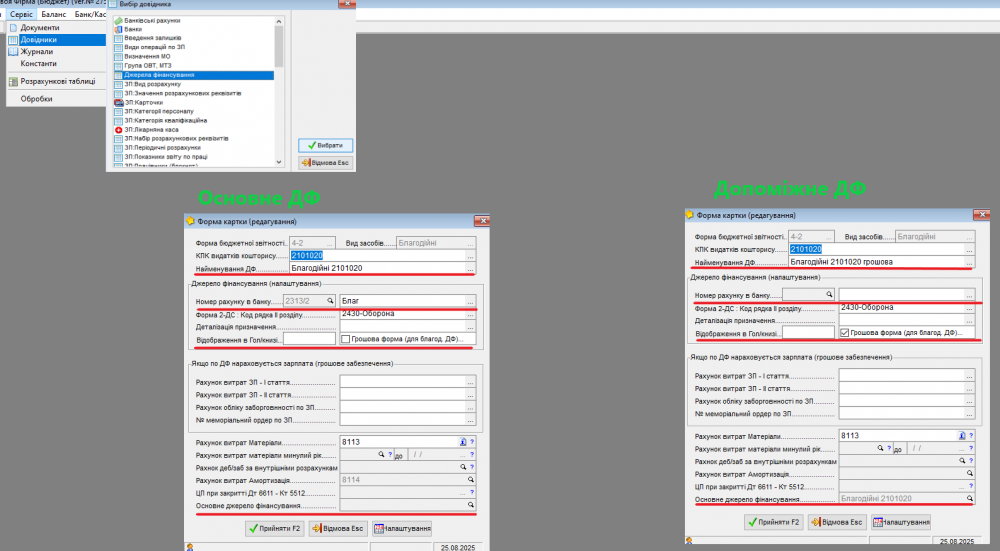Open ellipsis picker for right 'Найменування ДФ'
The image size is (1000, 551).
[968, 262]
